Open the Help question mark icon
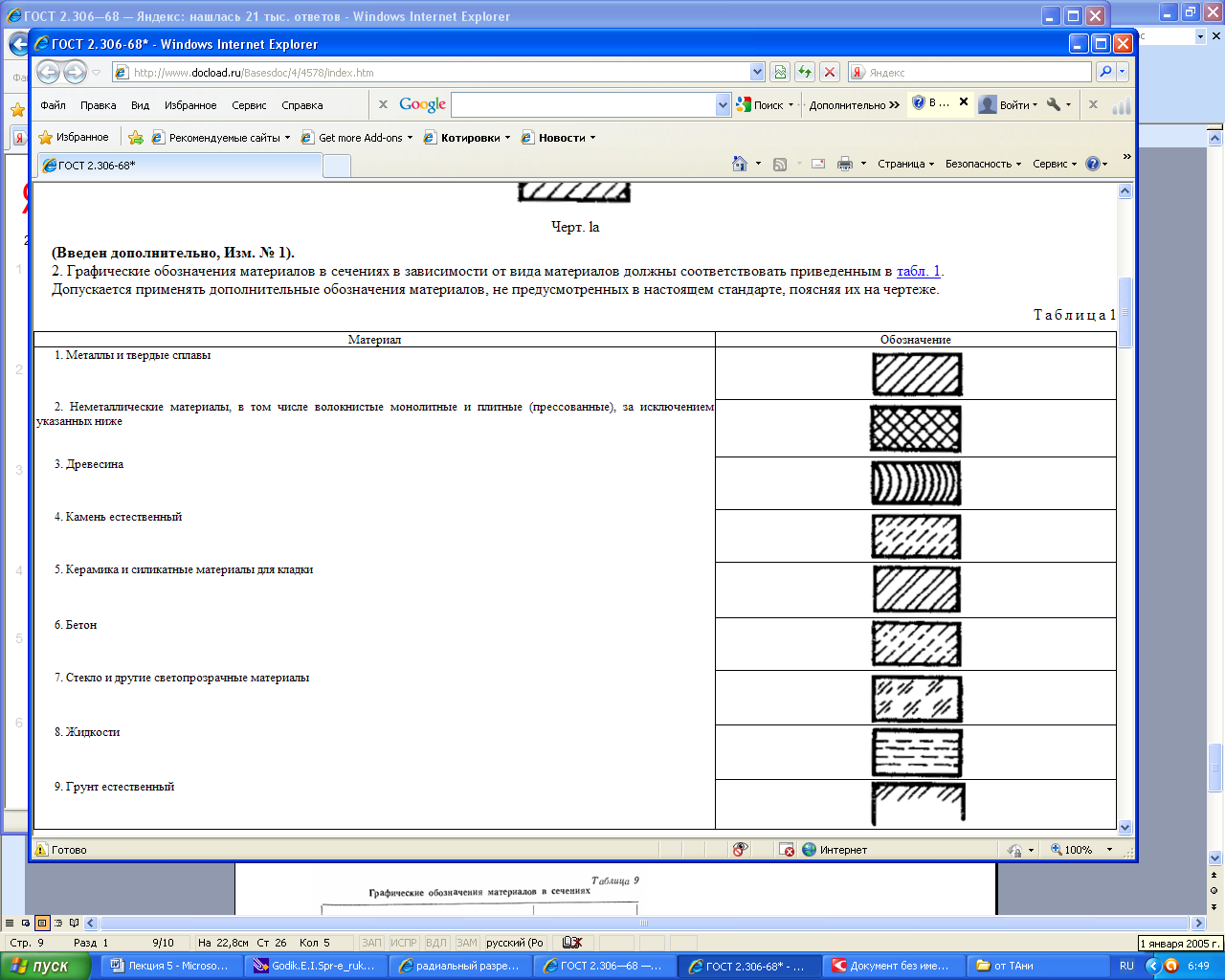The width and height of the screenshot is (1225, 980). 1093,164
